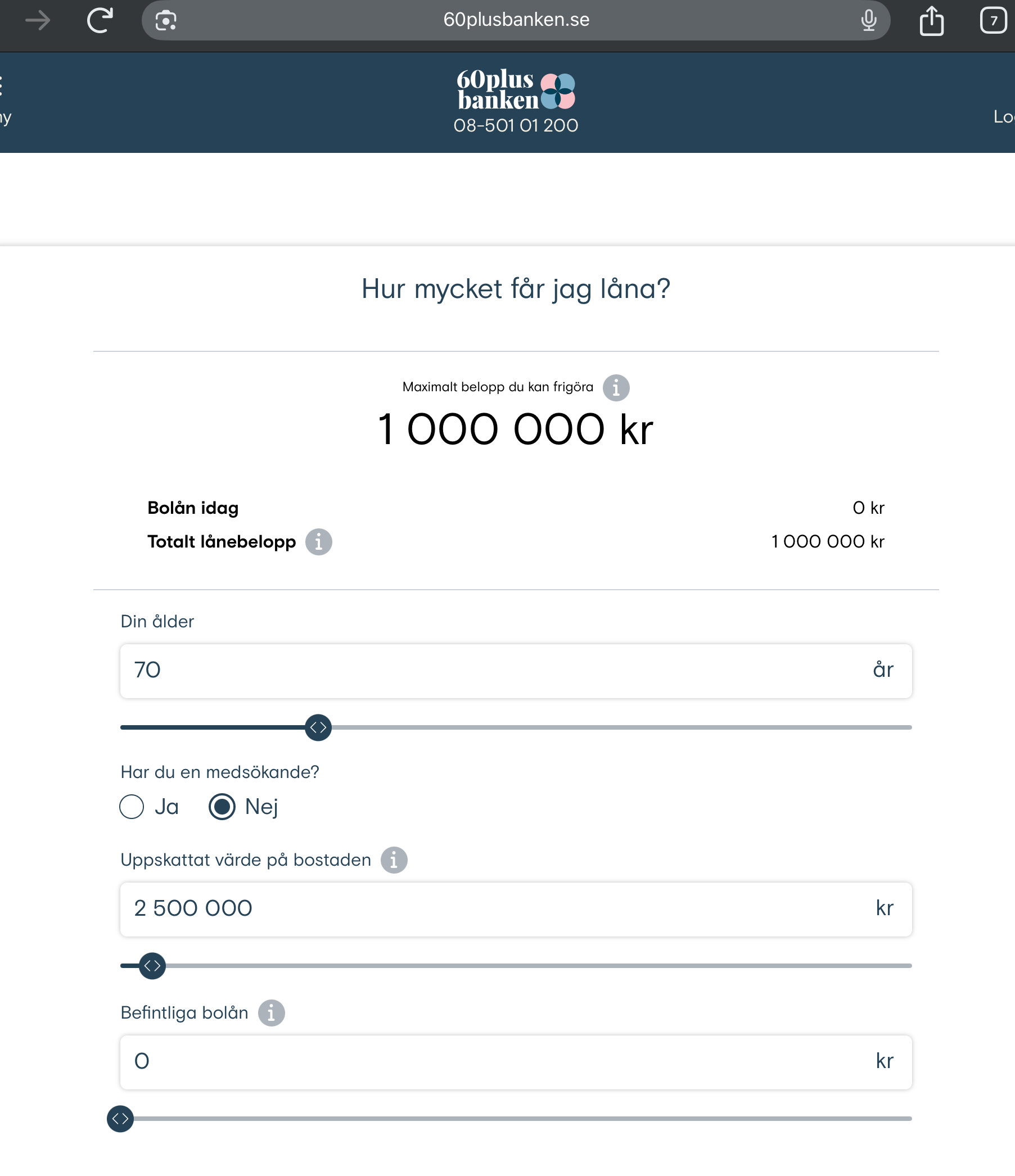
Task: Tap the microphone voice search icon
Action: tap(868, 21)
